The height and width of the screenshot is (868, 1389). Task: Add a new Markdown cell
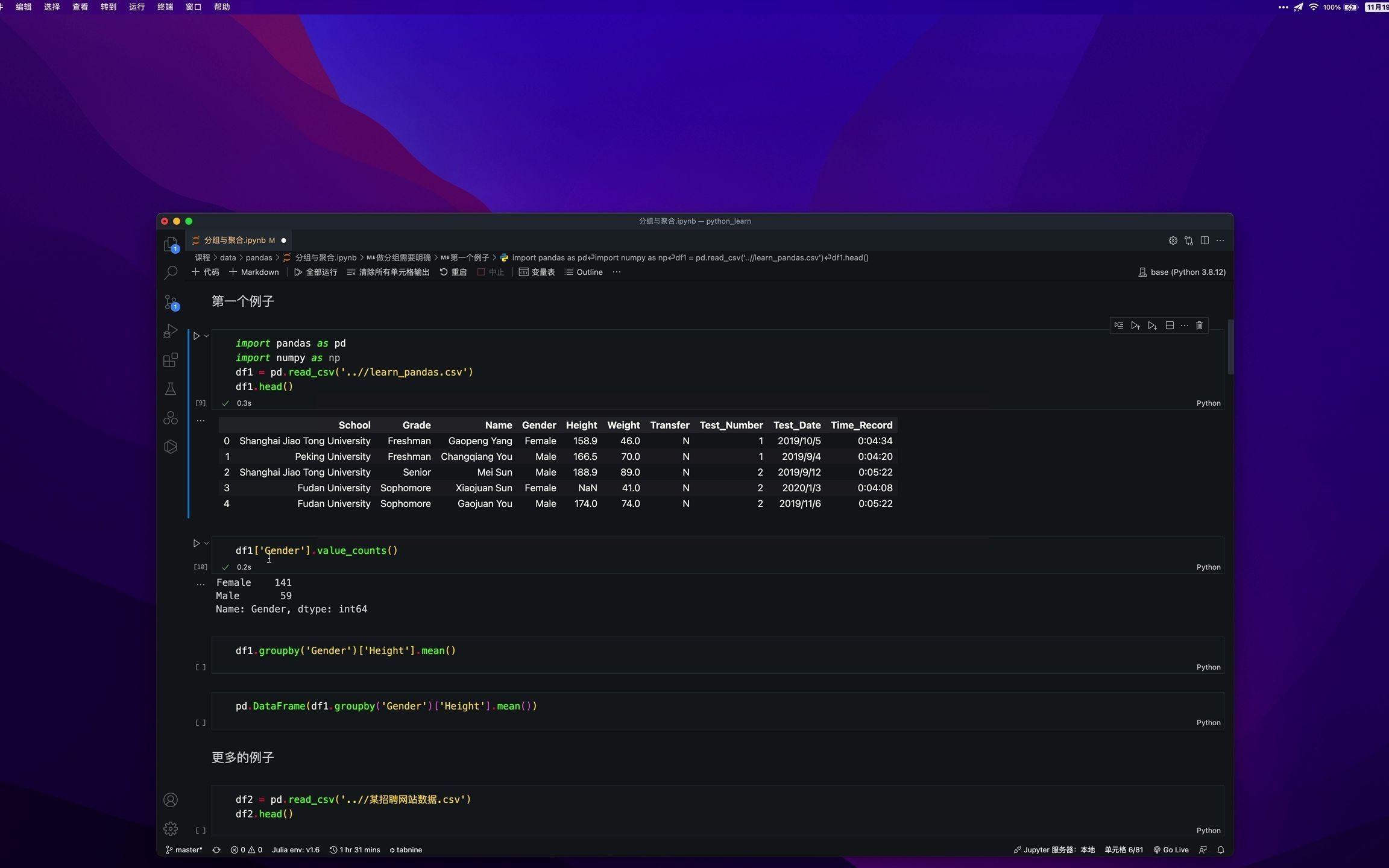[254, 272]
